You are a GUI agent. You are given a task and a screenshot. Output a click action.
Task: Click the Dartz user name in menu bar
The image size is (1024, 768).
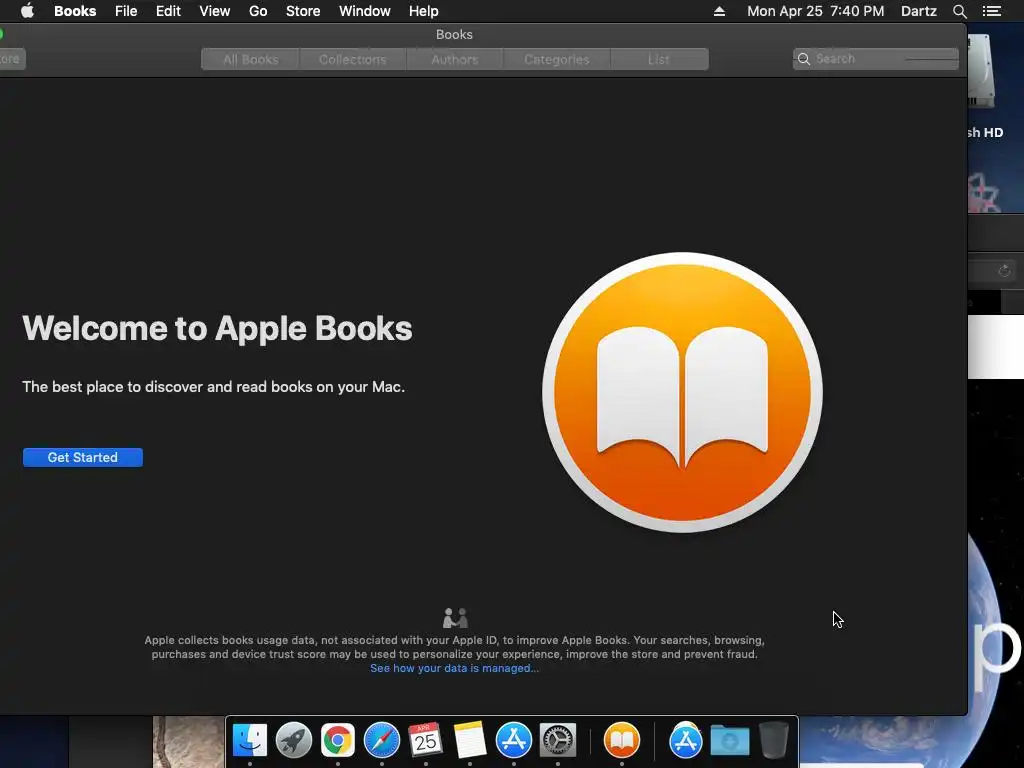(x=918, y=11)
